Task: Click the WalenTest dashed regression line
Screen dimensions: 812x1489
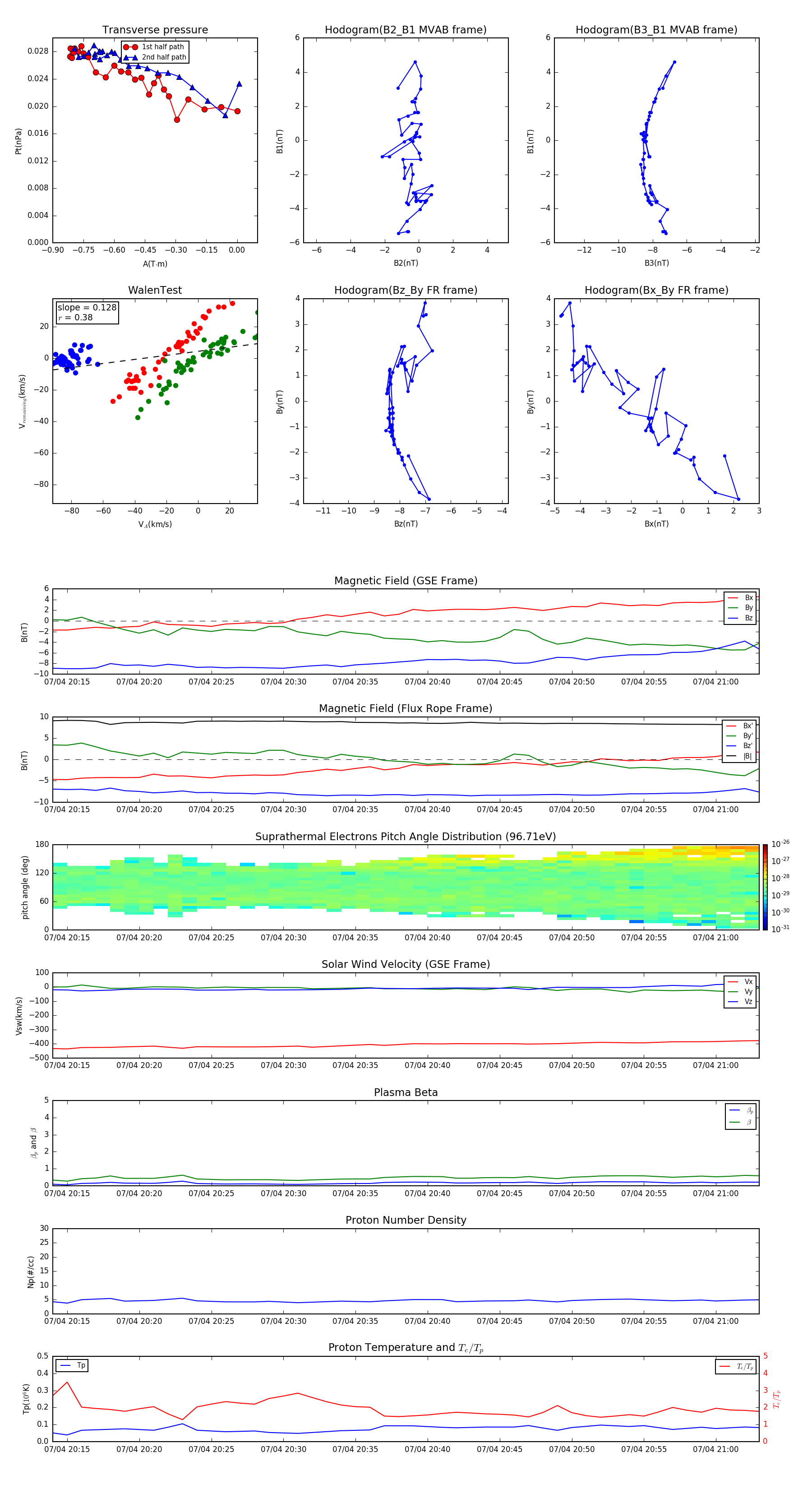Action: 155,356
